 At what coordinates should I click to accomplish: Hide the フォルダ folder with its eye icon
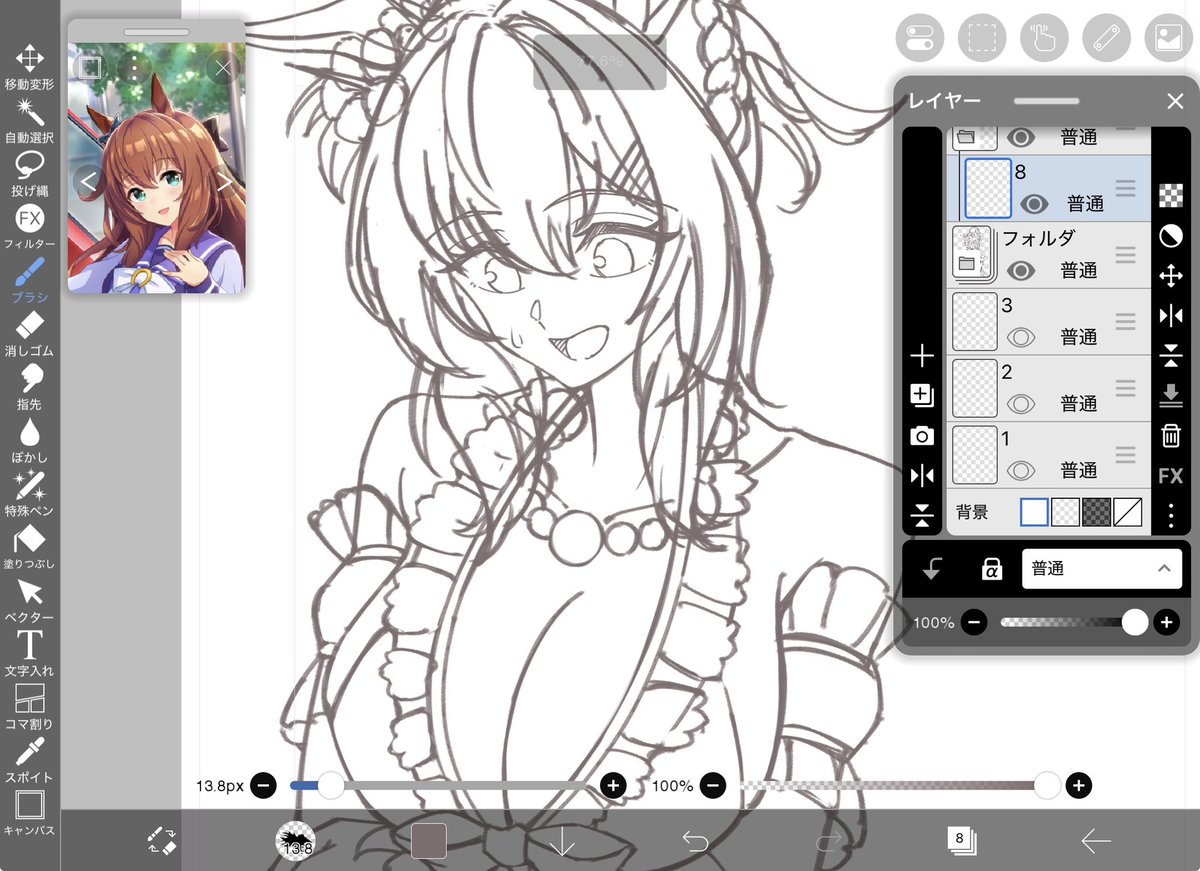[1020, 270]
